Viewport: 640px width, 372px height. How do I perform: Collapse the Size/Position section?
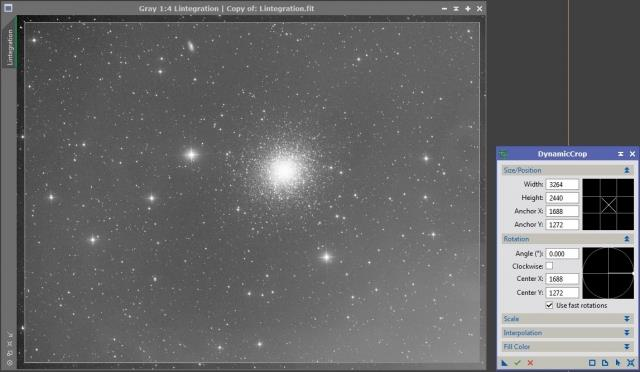[627, 170]
